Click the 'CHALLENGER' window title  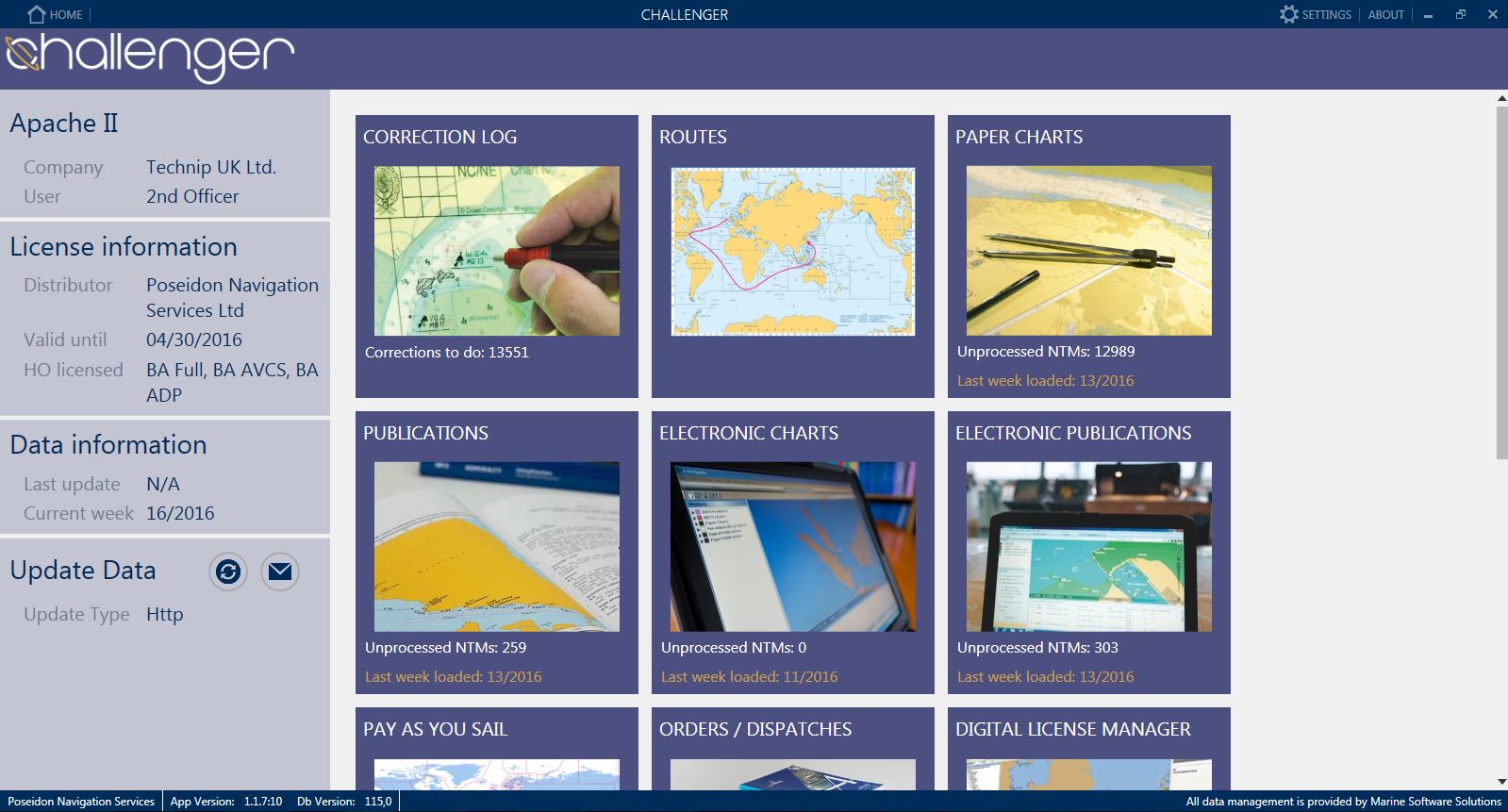[685, 14]
